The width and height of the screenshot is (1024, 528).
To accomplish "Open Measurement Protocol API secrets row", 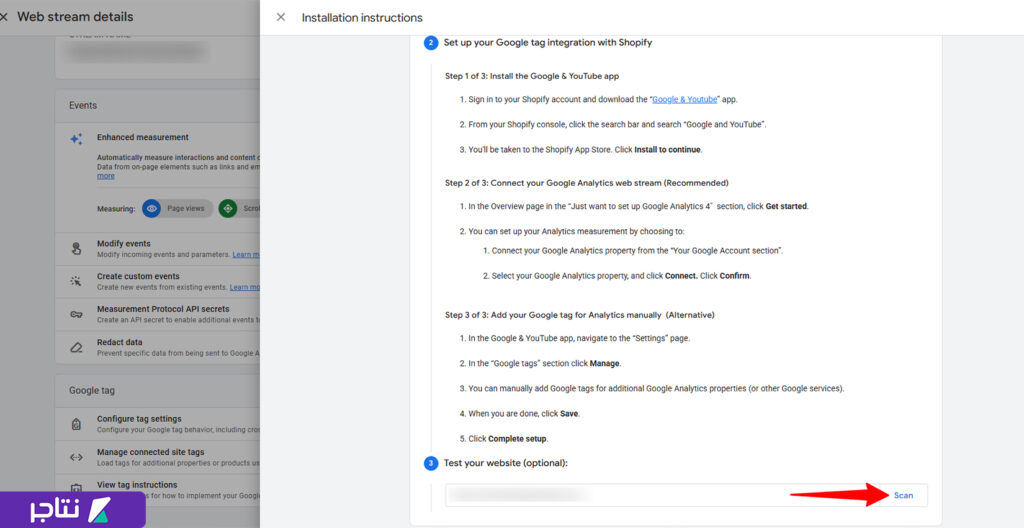I will tap(157, 314).
